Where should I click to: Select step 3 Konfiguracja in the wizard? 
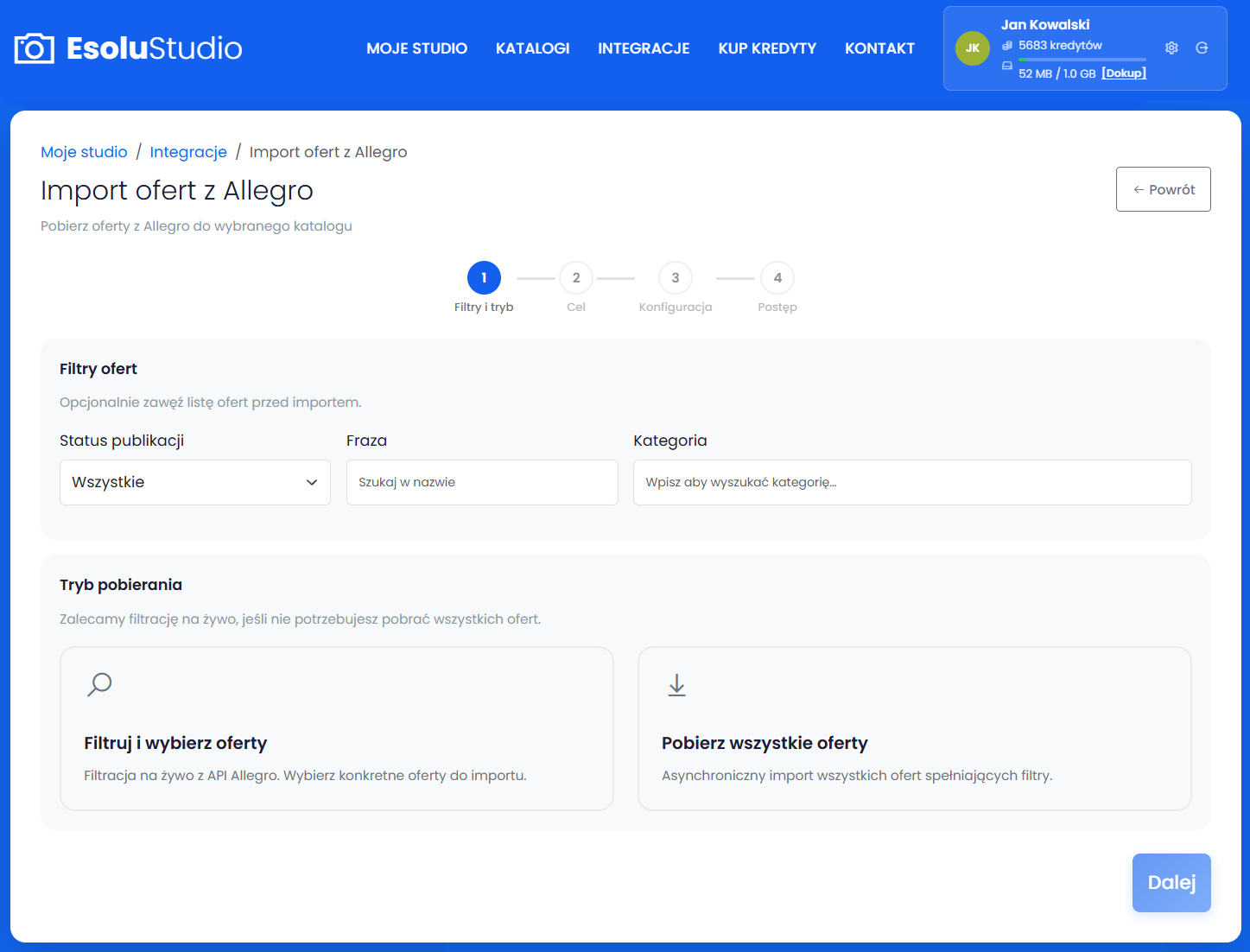tap(676, 288)
